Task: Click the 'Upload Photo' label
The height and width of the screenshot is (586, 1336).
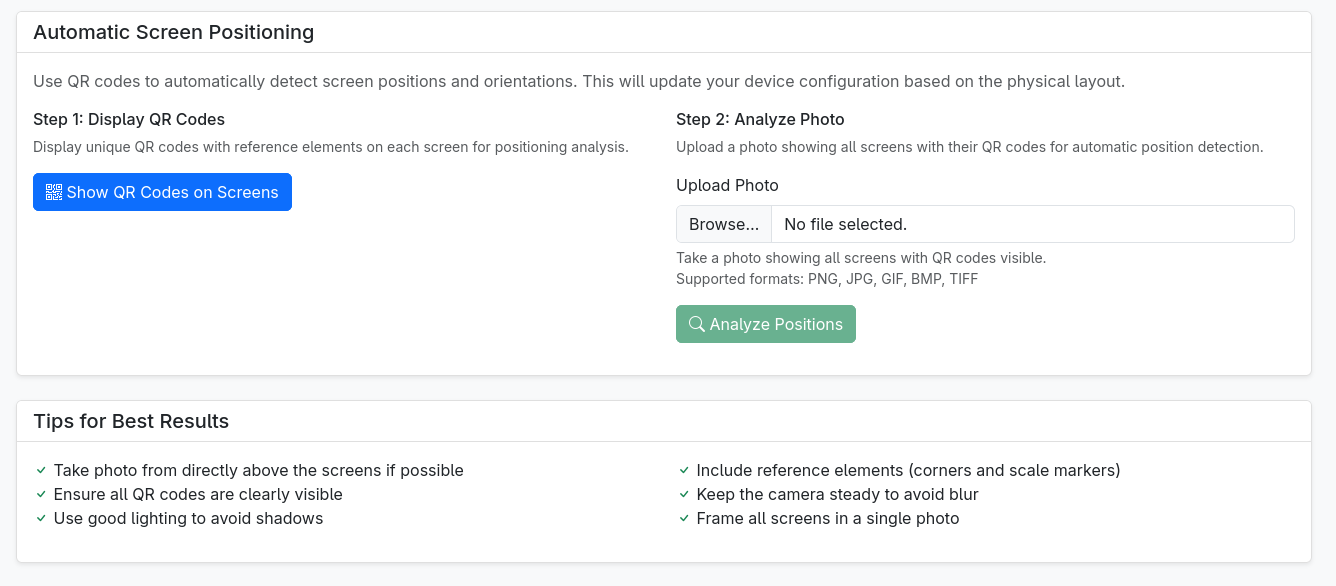Action: (727, 185)
